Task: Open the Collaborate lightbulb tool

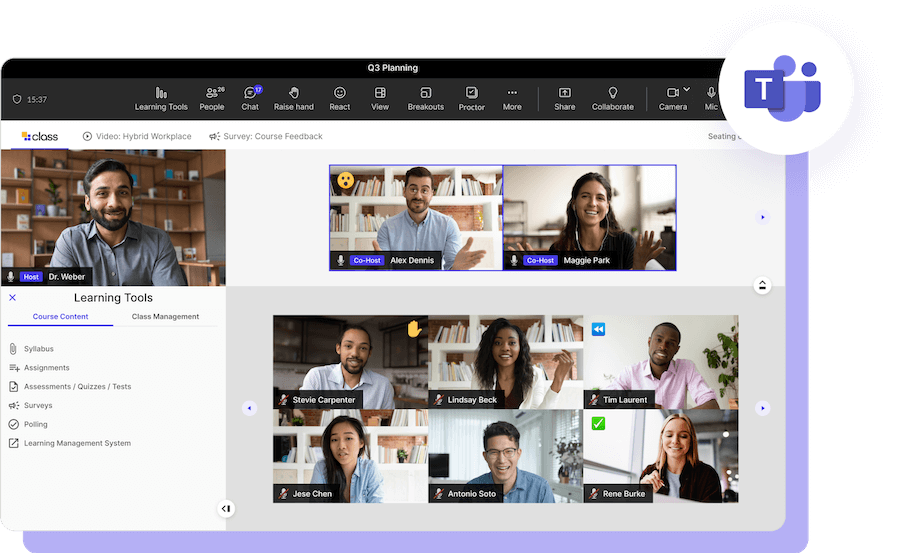Action: pyautogui.click(x=612, y=98)
